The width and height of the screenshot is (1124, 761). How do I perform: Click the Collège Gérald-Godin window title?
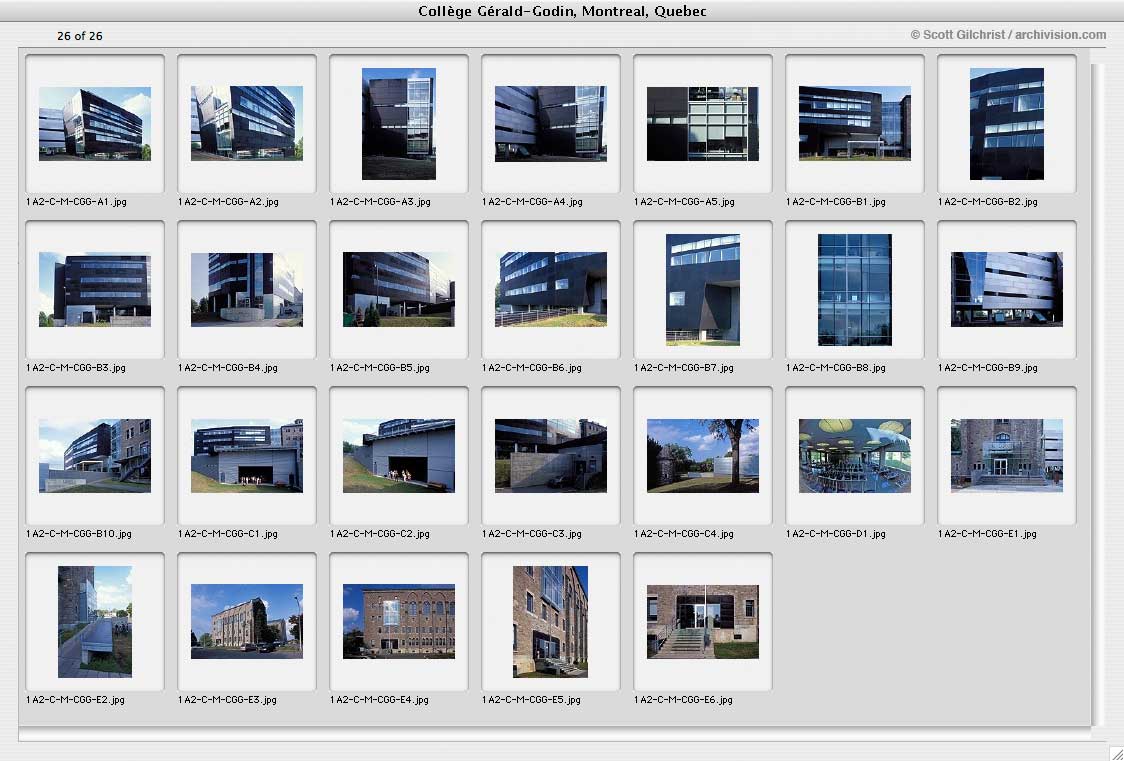pos(562,11)
